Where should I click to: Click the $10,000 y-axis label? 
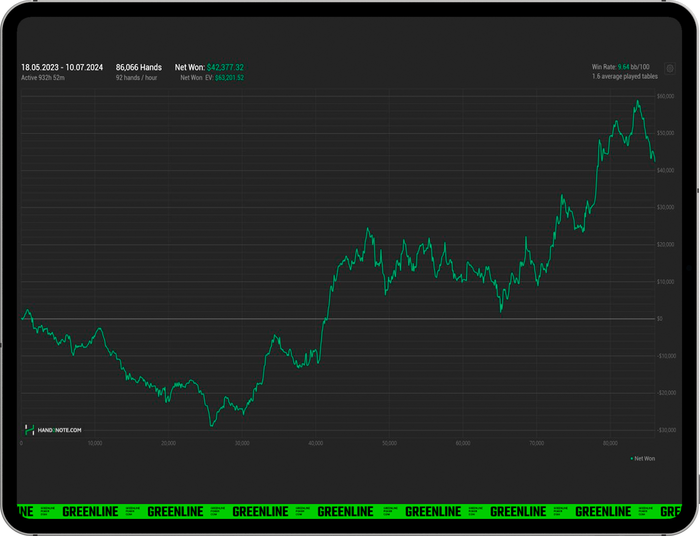coord(665,282)
